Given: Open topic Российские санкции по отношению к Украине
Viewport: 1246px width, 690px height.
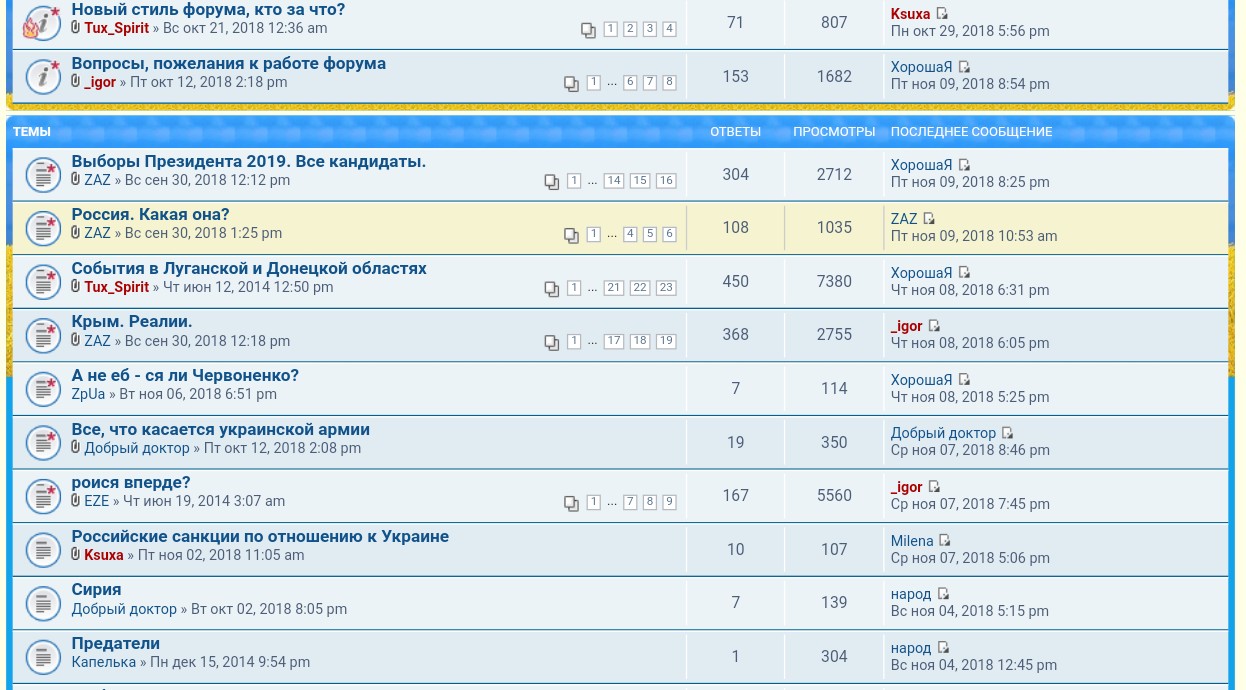Looking at the screenshot, I should (x=260, y=536).
